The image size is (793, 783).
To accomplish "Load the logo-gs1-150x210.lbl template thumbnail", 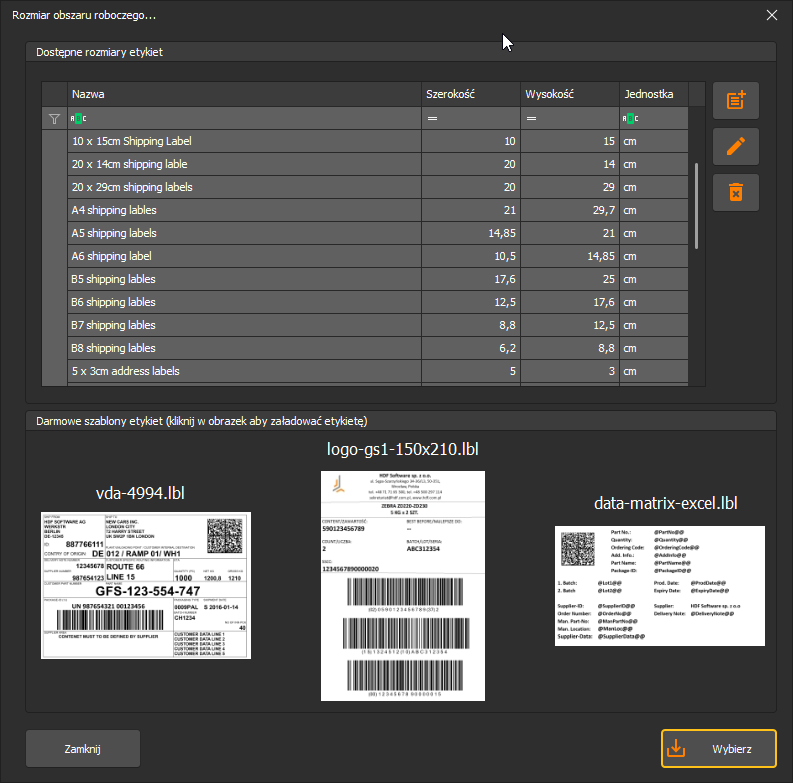I will point(403,586).
